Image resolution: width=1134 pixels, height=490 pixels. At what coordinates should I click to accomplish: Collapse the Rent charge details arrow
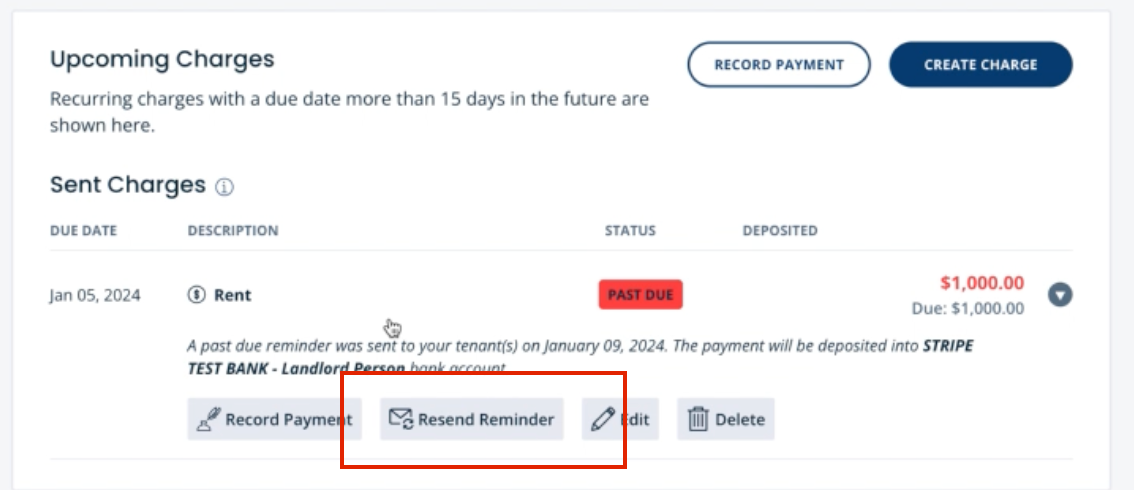pyautogui.click(x=1060, y=295)
